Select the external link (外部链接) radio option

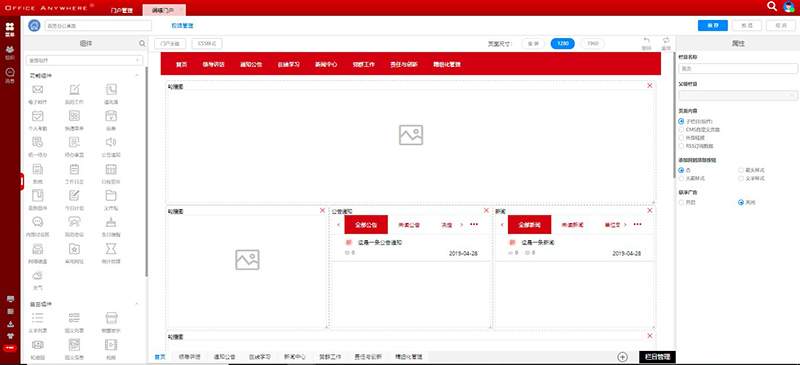(x=681, y=137)
